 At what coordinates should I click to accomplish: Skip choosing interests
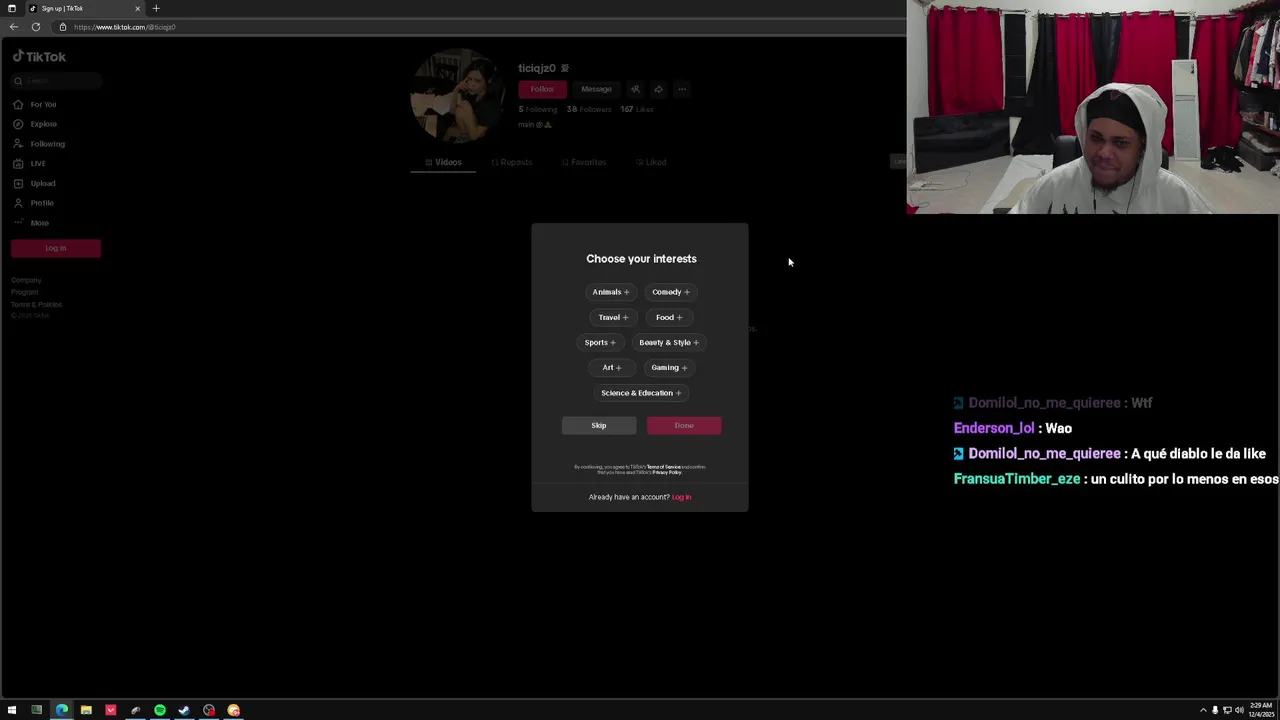click(x=598, y=425)
